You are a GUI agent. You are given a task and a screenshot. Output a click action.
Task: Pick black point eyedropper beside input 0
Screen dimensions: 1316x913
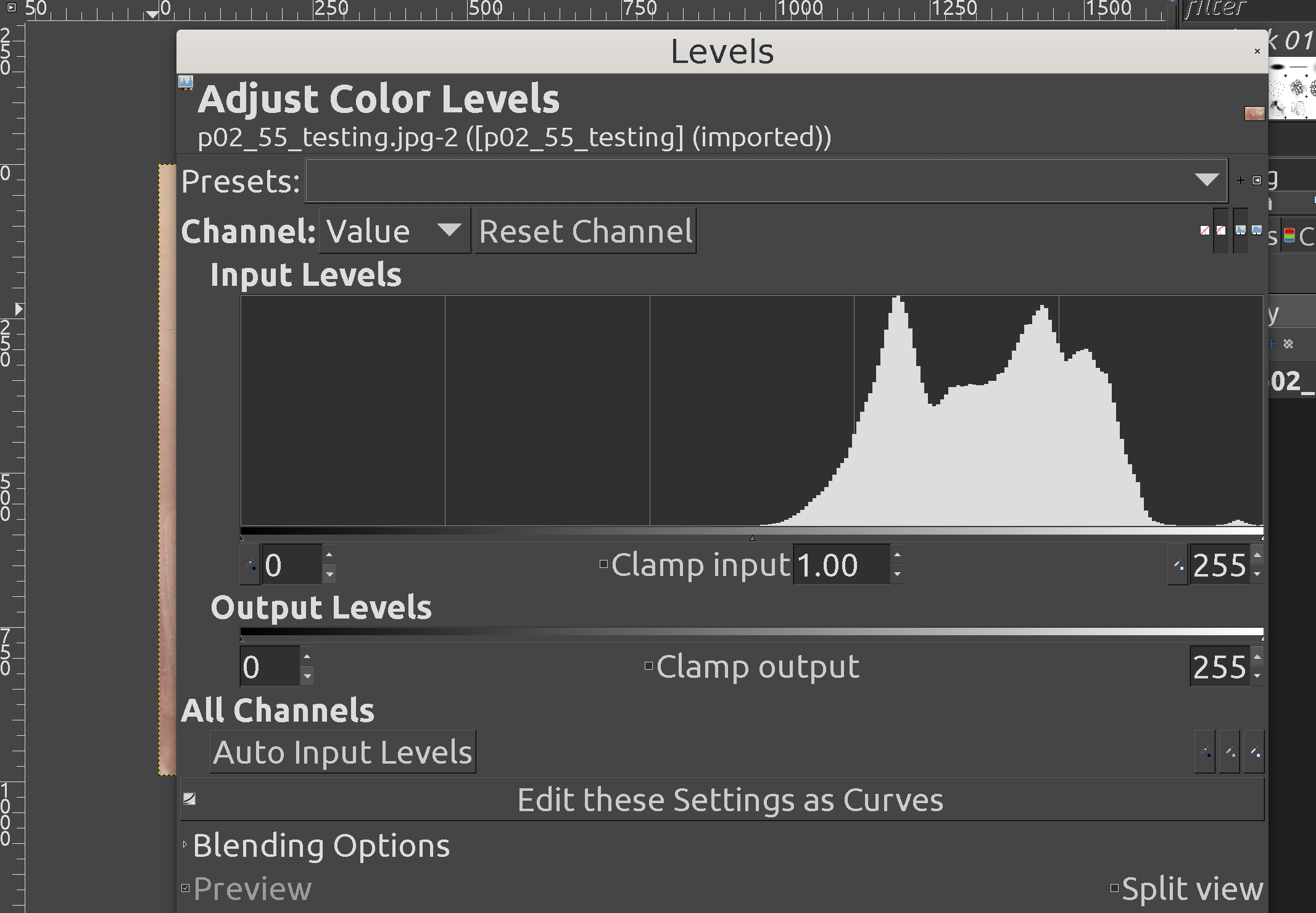250,564
